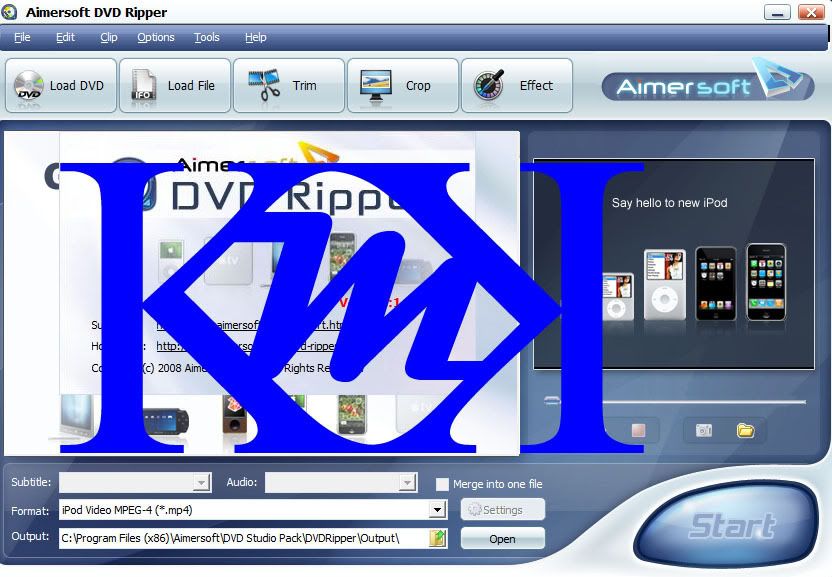Open the Effect adjustment tool
The height and width of the screenshot is (577, 832).
pos(517,85)
